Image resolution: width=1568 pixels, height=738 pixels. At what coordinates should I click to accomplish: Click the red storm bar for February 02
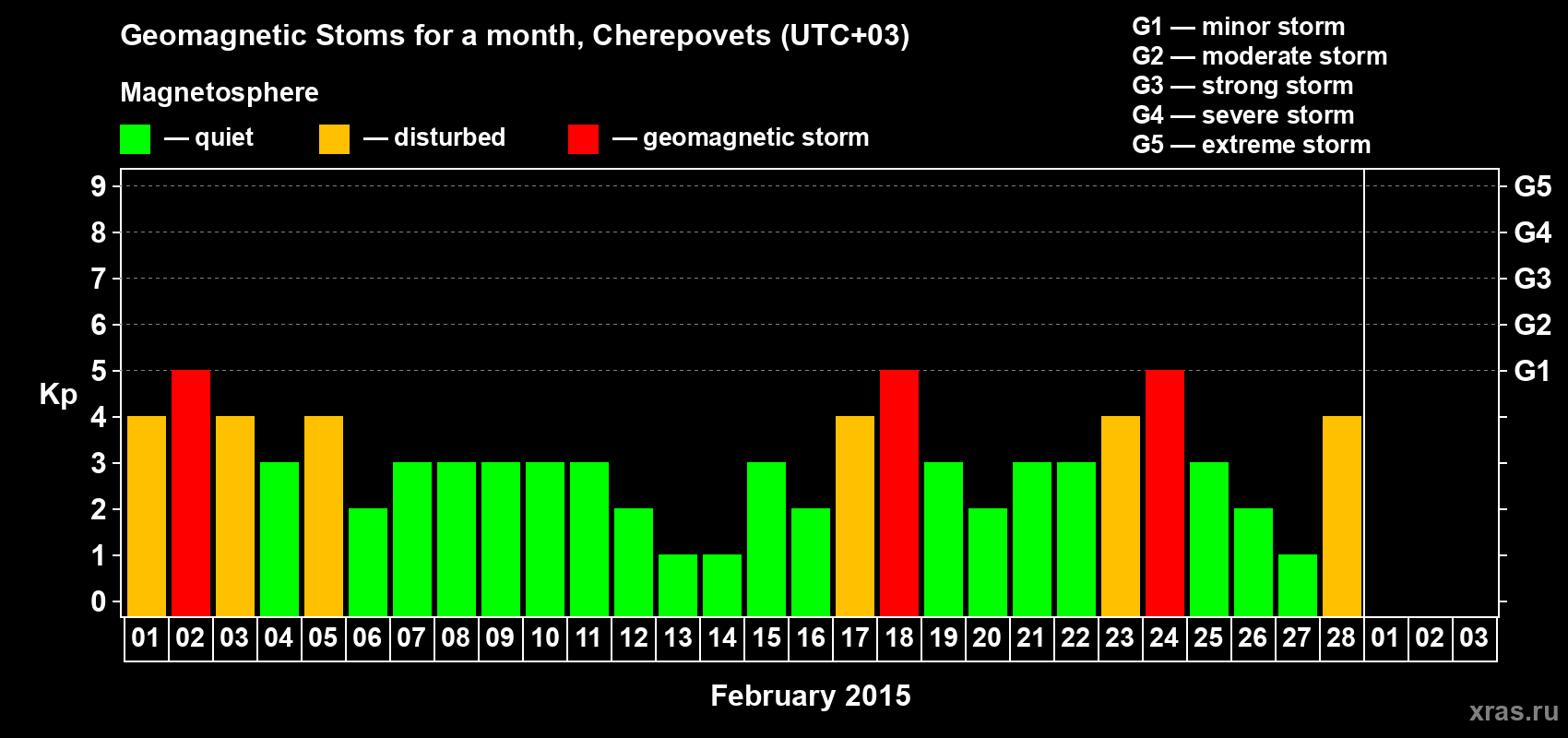191,493
